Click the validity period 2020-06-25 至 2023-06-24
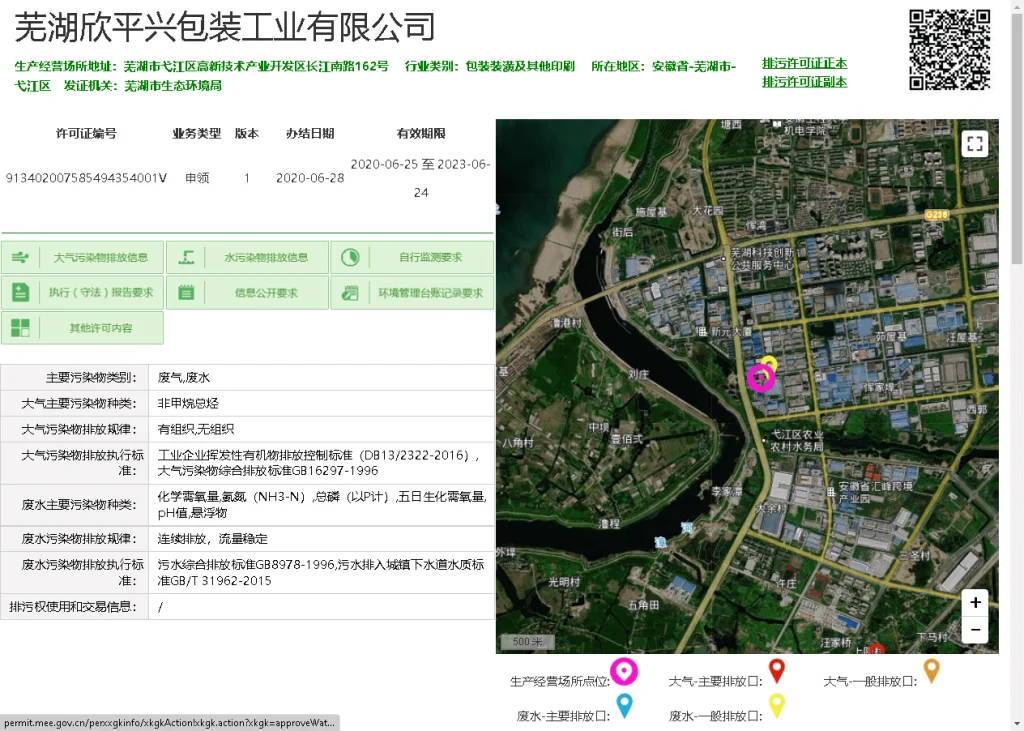 pyautogui.click(x=421, y=178)
